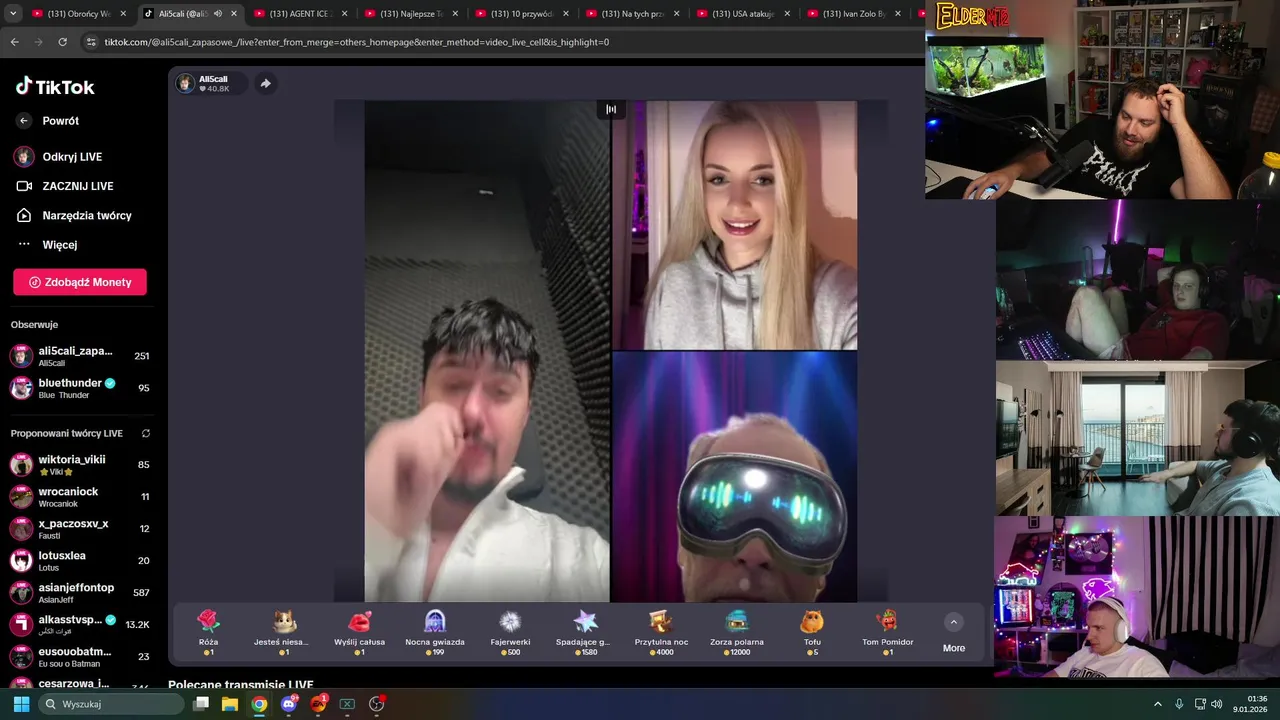Mute the Ali5cali tab audio
The width and height of the screenshot is (1280, 720).
pyautogui.click(x=217, y=14)
